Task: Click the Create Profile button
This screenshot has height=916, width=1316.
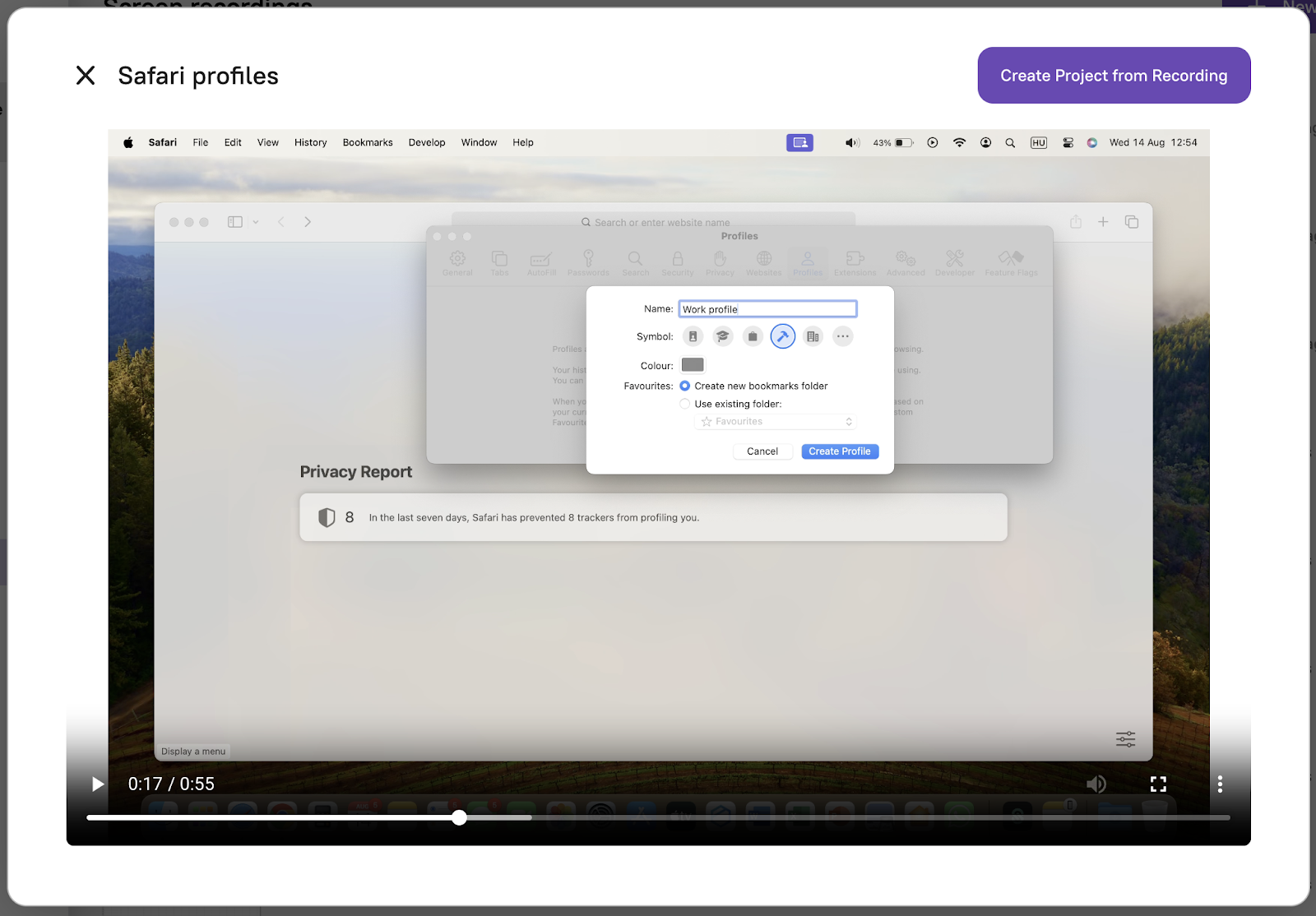Action: coord(839,451)
